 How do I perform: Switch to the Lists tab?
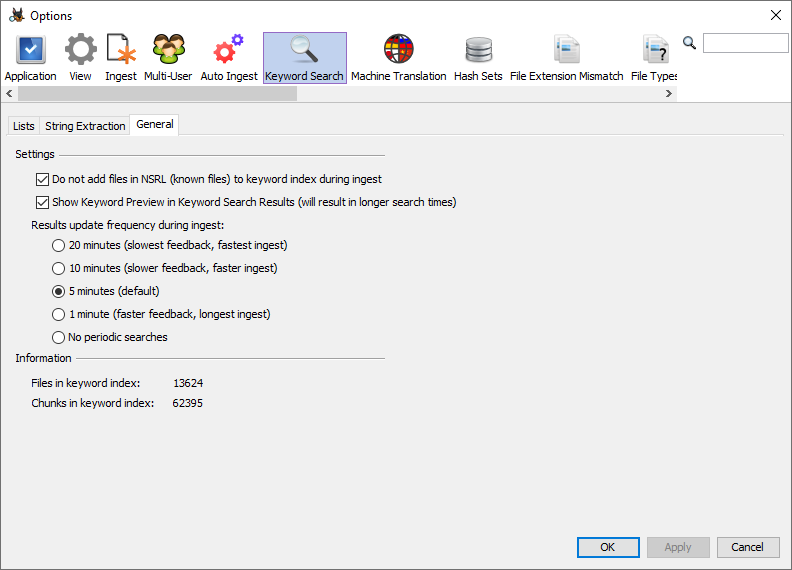click(24, 126)
